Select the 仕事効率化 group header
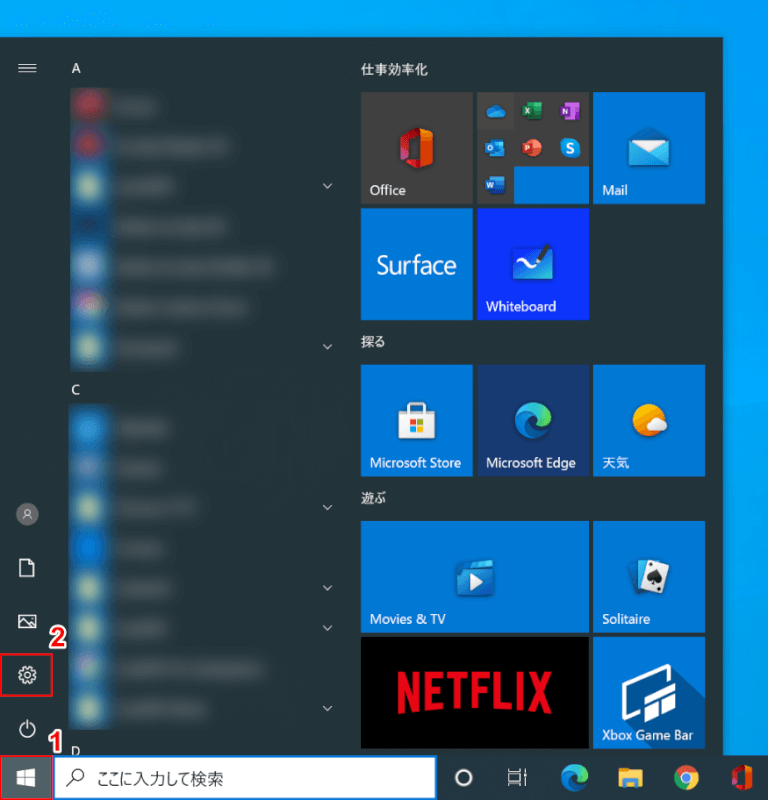The height and width of the screenshot is (800, 768). pos(394,69)
